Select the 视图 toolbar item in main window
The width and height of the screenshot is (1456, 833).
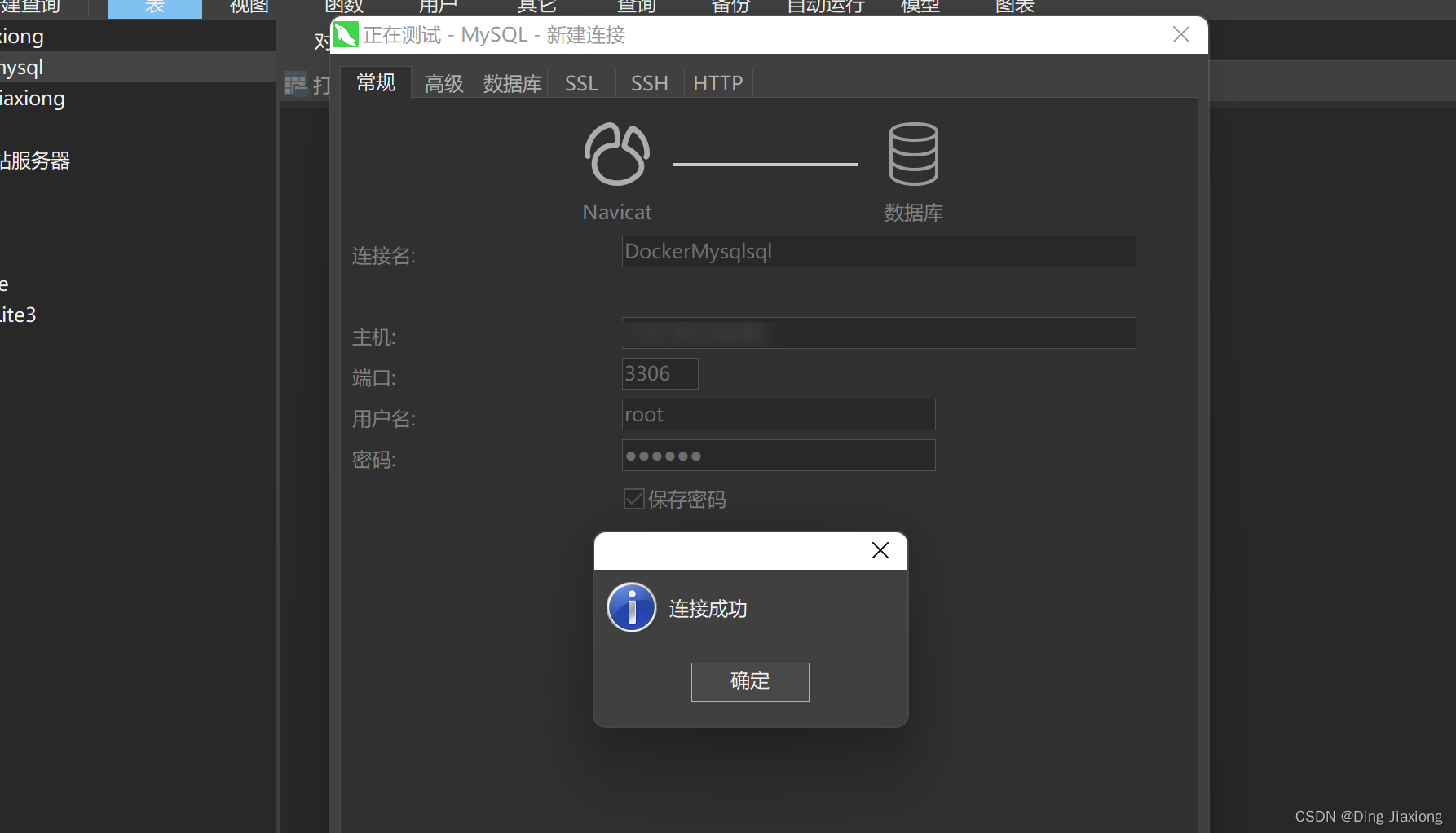point(249,7)
